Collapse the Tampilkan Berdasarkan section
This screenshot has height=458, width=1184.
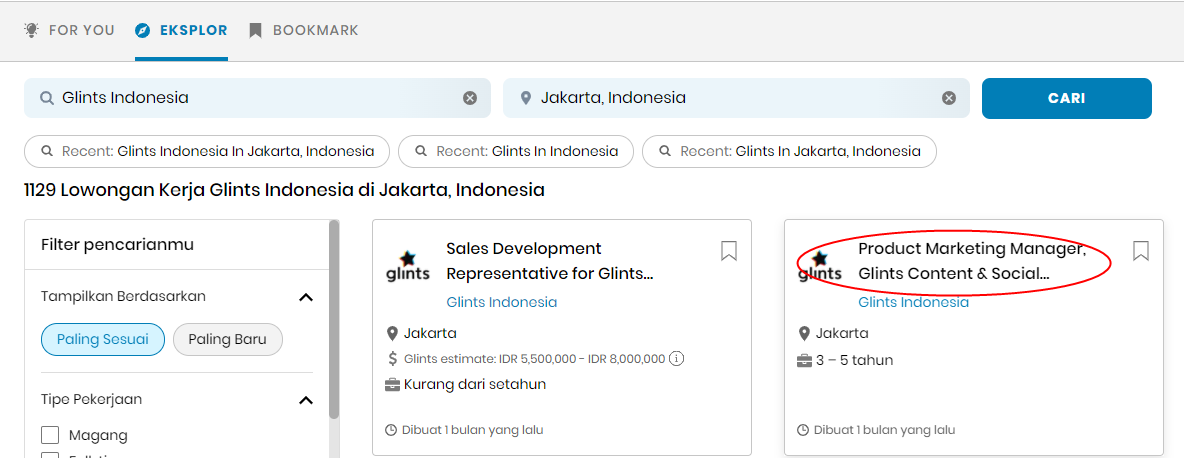pyautogui.click(x=306, y=297)
